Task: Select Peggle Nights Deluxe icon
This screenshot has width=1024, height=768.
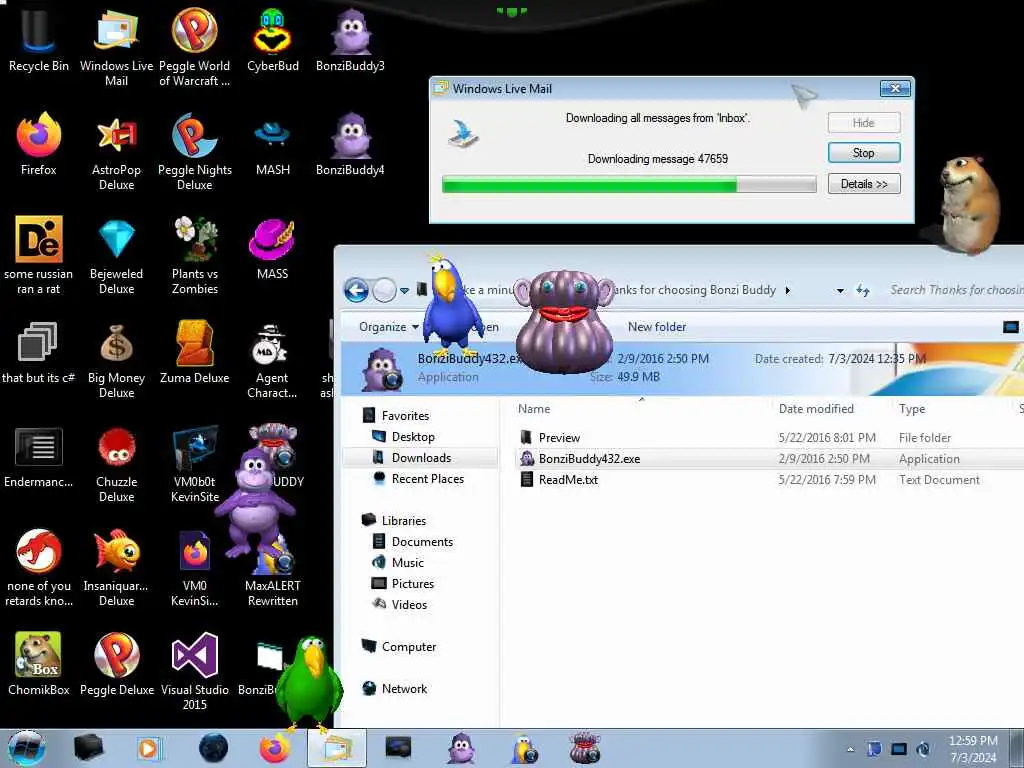Action: (195, 151)
